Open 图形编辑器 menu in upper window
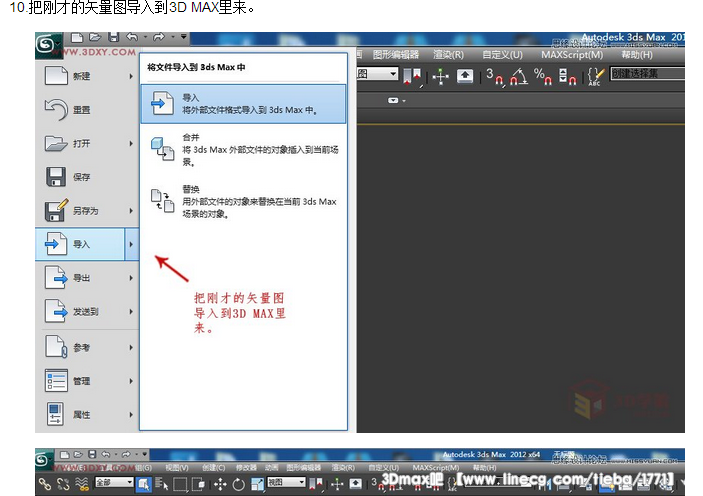 pos(396,55)
